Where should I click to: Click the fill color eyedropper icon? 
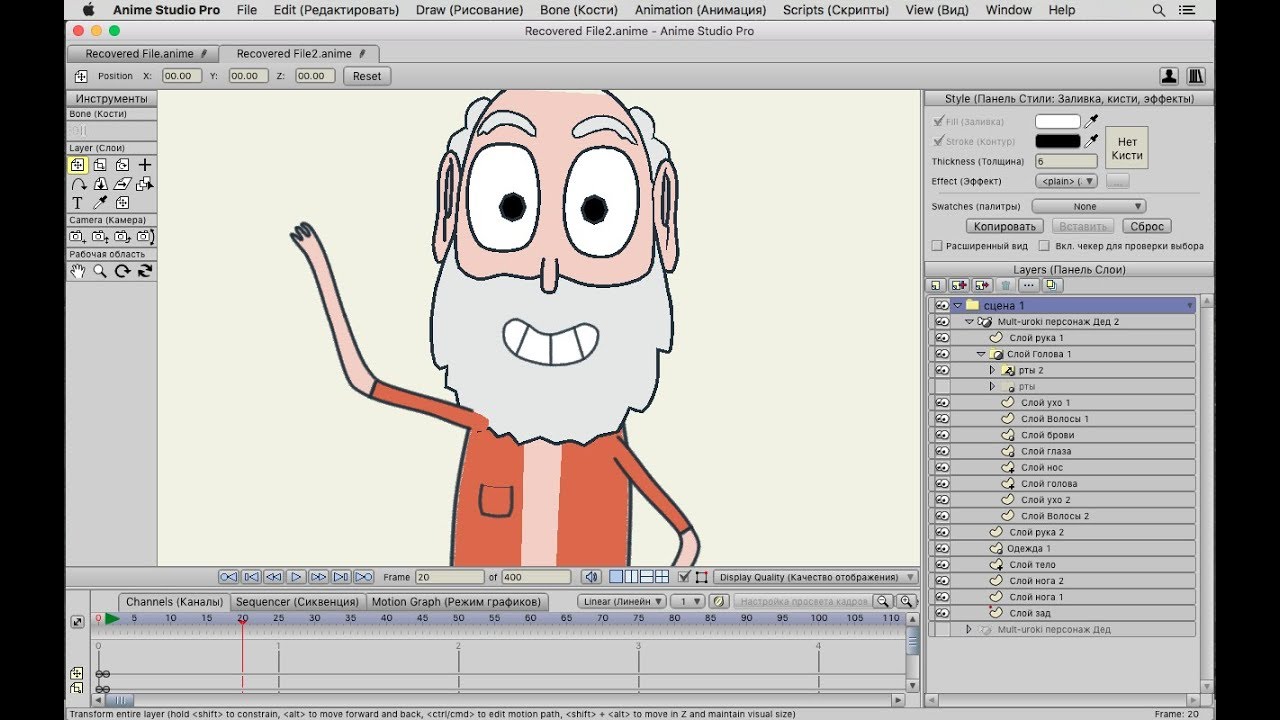[x=1092, y=122]
